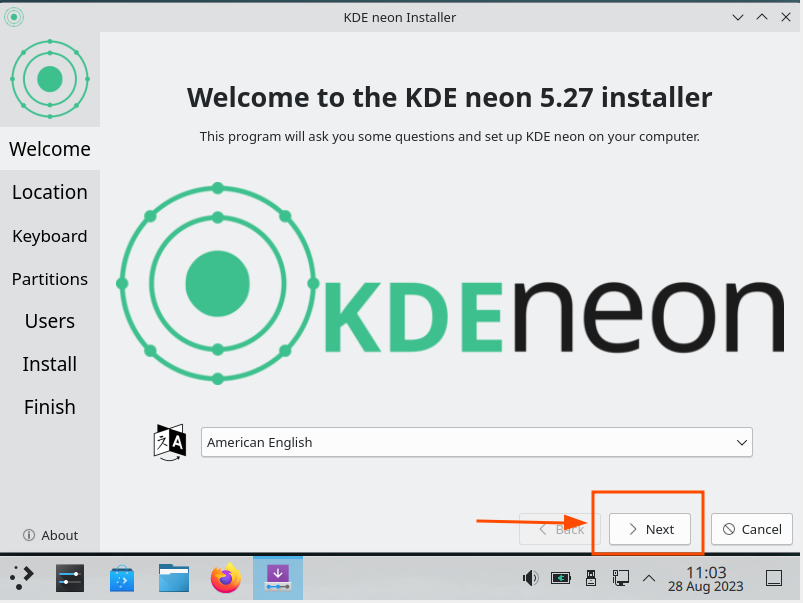Screen dimensions: 803x603
Task: Close the KDE neon Installer window
Action: 786,17
